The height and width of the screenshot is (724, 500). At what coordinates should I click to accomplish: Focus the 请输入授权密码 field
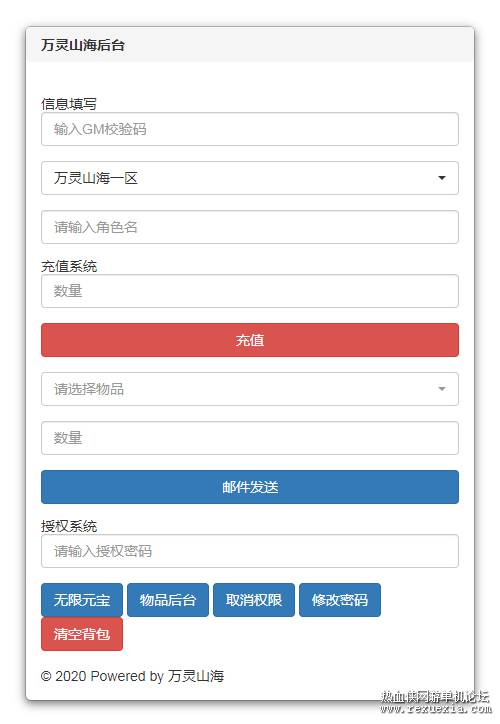click(249, 551)
